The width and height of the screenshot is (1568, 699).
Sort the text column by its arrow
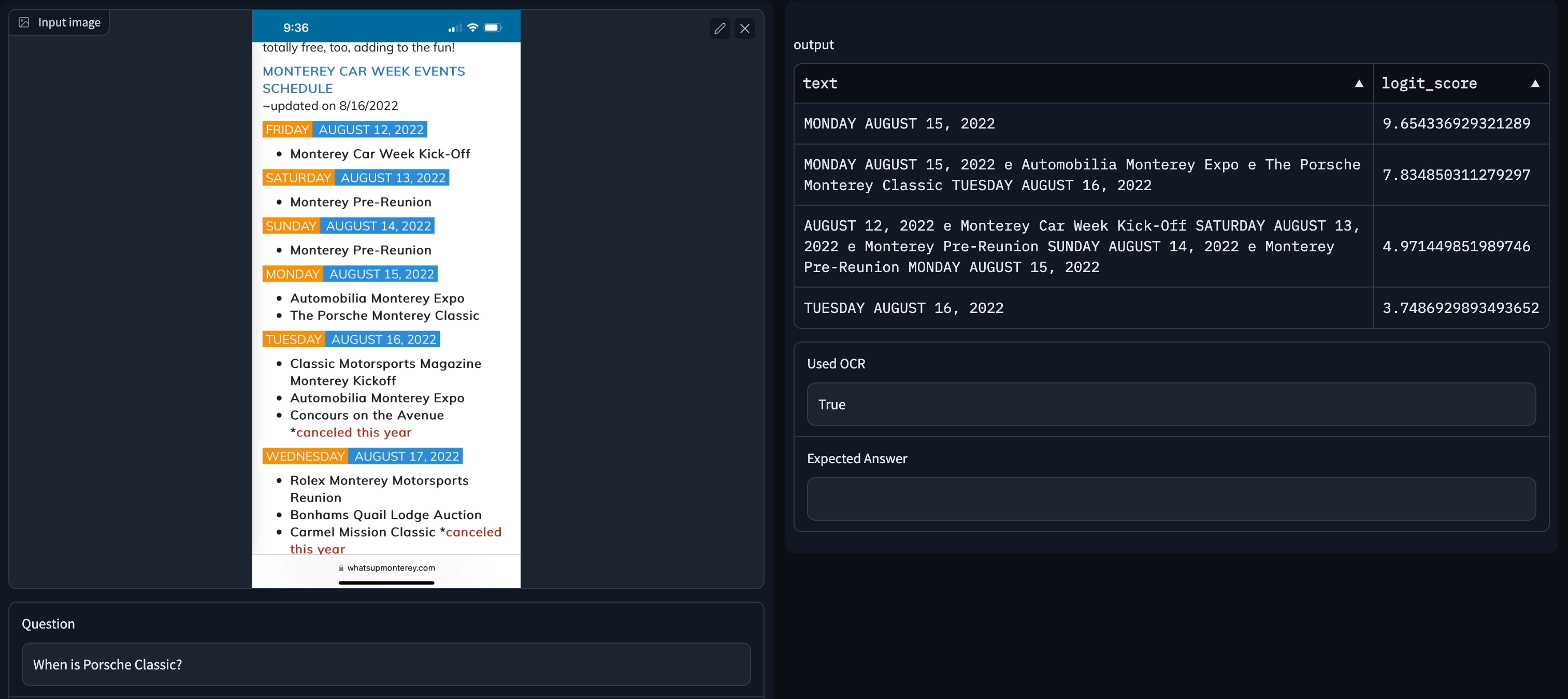coord(1359,83)
